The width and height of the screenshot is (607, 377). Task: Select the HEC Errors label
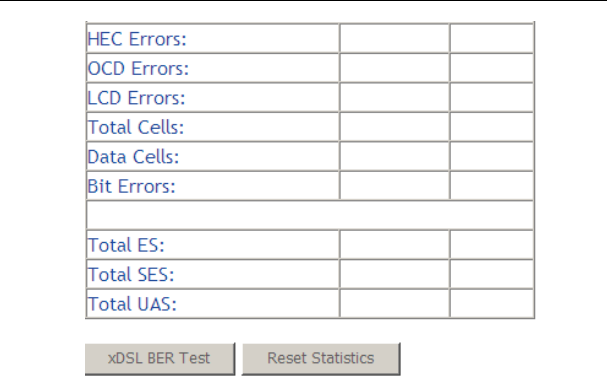[x=137, y=39]
